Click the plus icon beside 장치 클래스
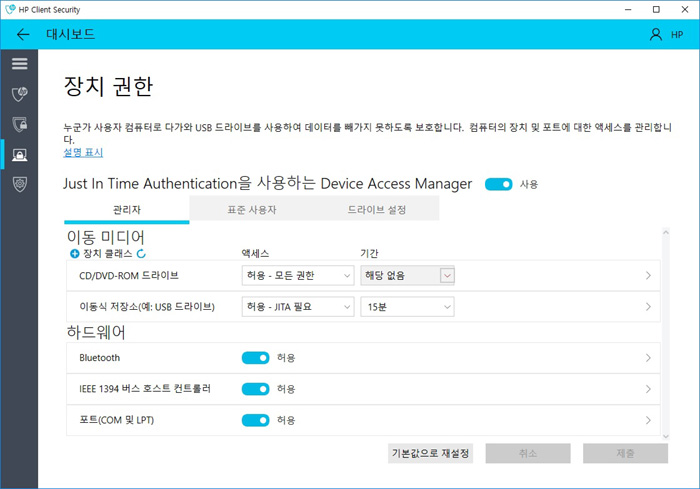Viewport: 700px width, 489px height. 73,254
